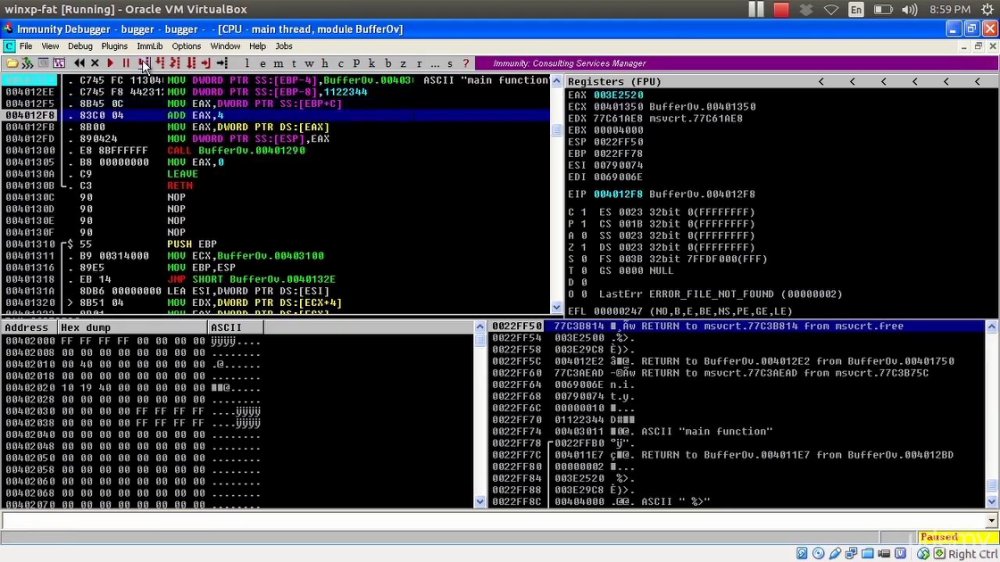Image resolution: width=1000 pixels, height=562 pixels.
Task: Click the Step into toolbar icon
Action: (145, 63)
